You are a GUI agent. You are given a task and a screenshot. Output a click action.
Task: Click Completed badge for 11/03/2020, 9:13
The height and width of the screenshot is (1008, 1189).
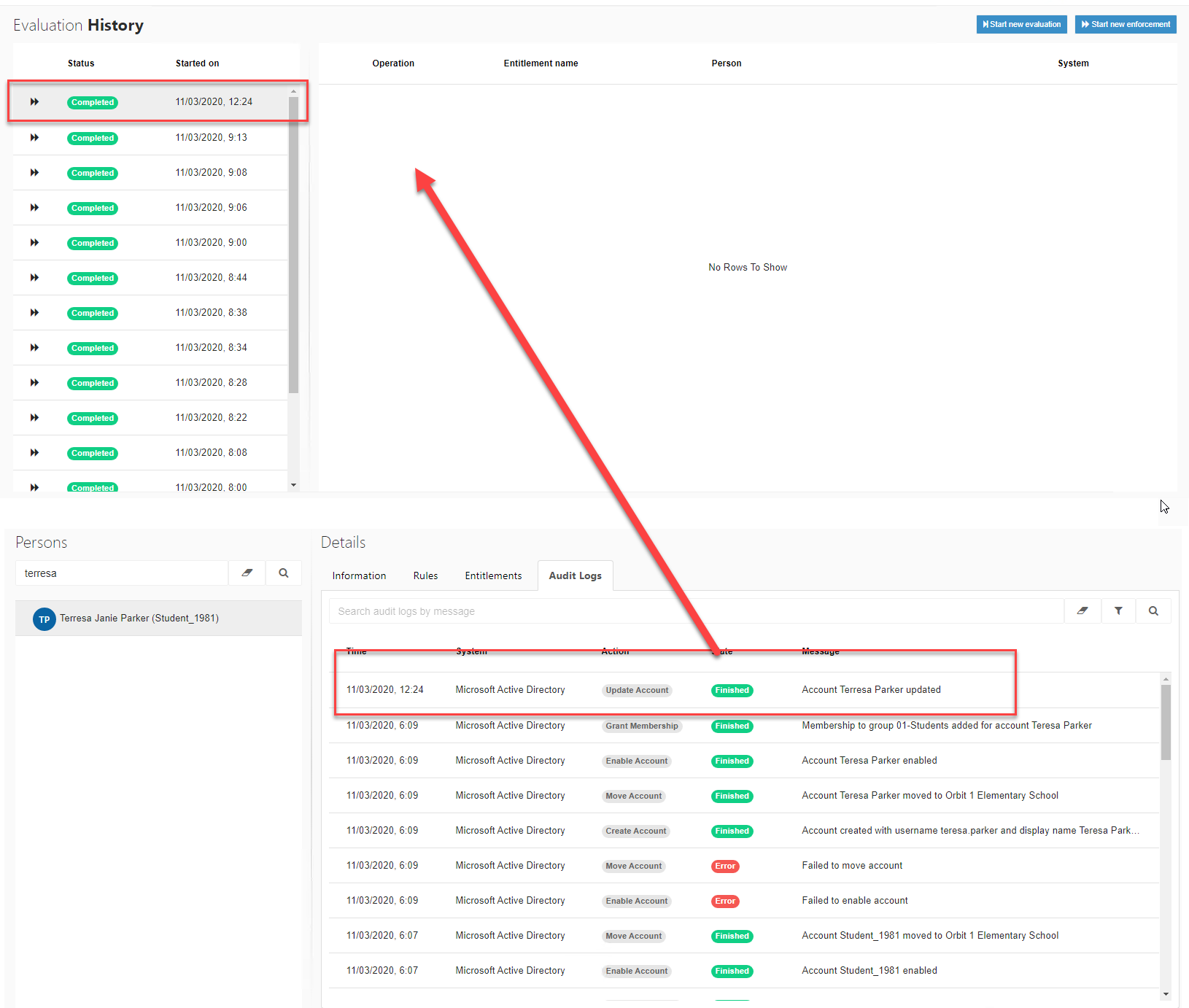pos(93,139)
